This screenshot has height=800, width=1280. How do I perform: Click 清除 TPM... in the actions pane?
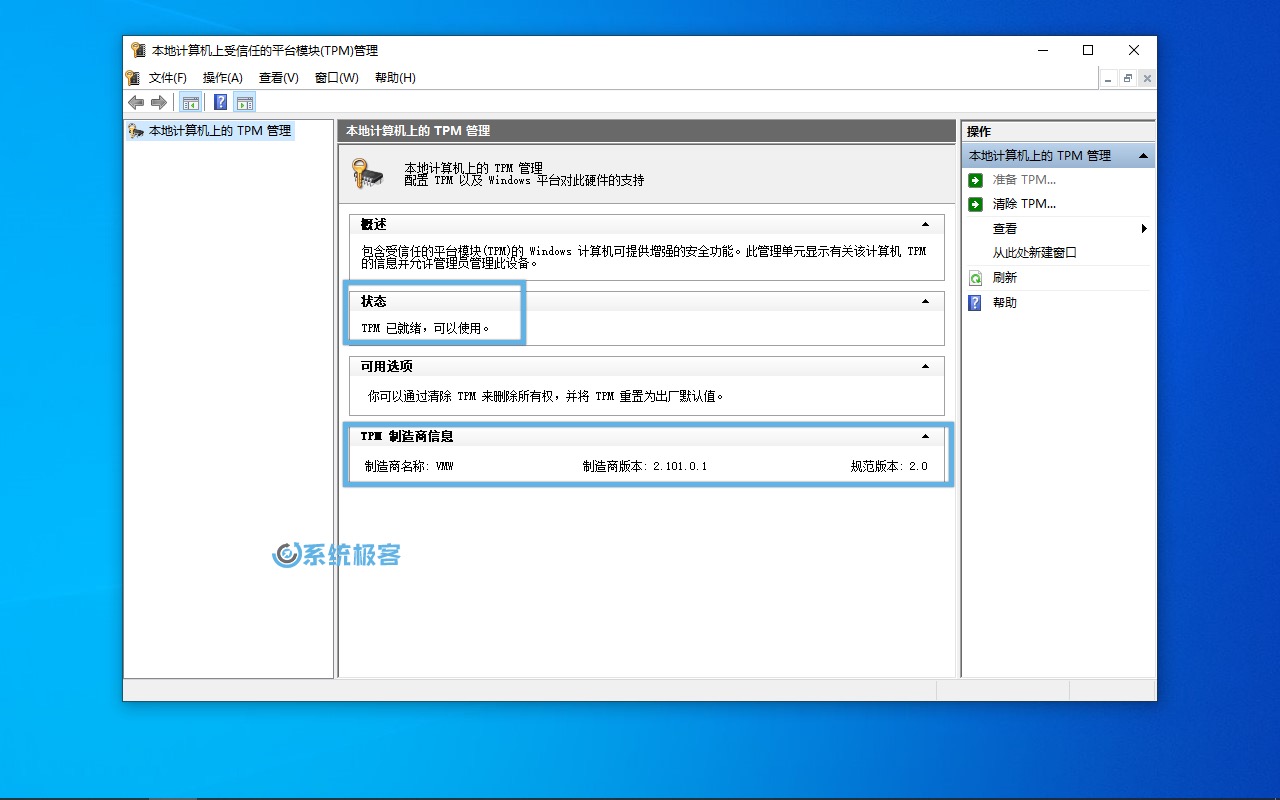1024,204
